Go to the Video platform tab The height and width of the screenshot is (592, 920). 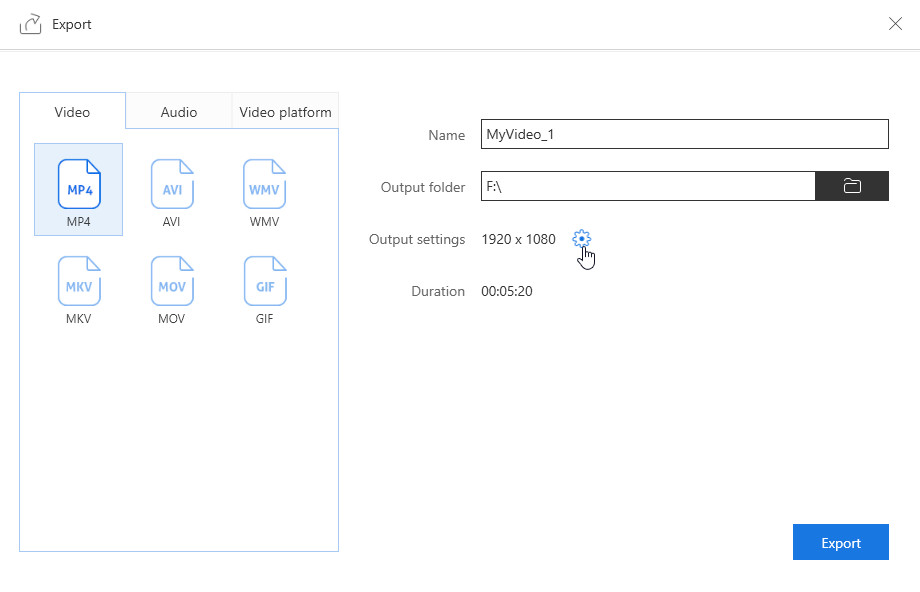tap(285, 112)
